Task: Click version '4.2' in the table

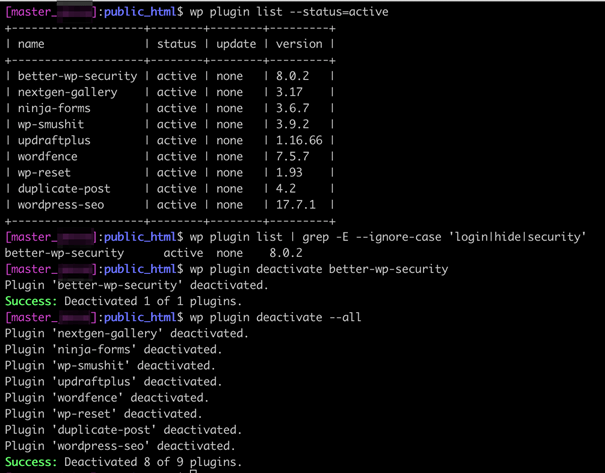Action: (x=286, y=188)
